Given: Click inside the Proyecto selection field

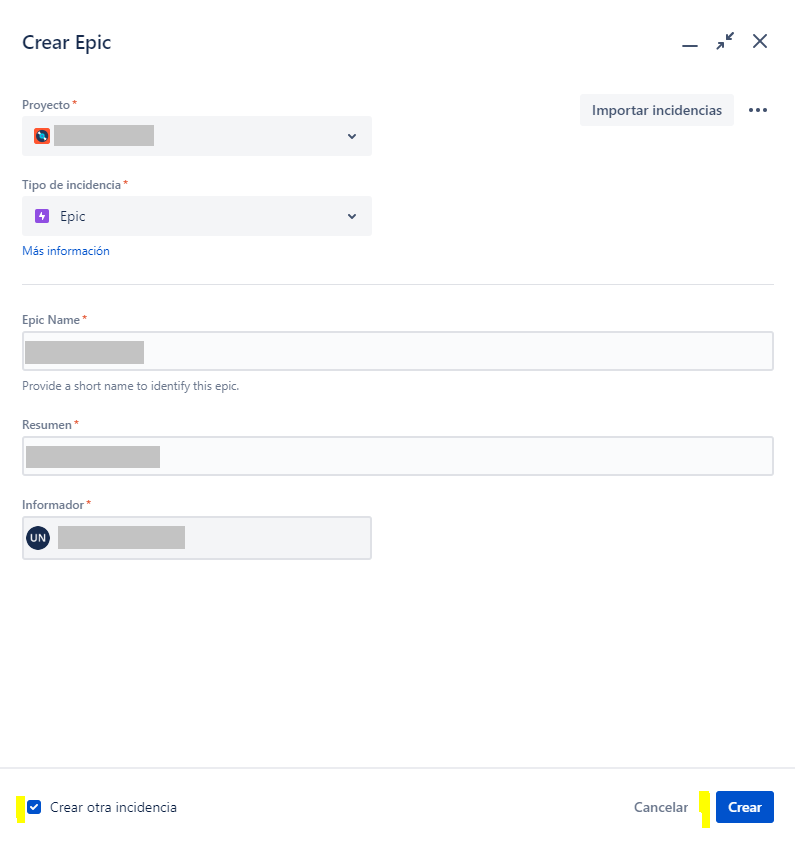Looking at the screenshot, I should coord(197,136).
